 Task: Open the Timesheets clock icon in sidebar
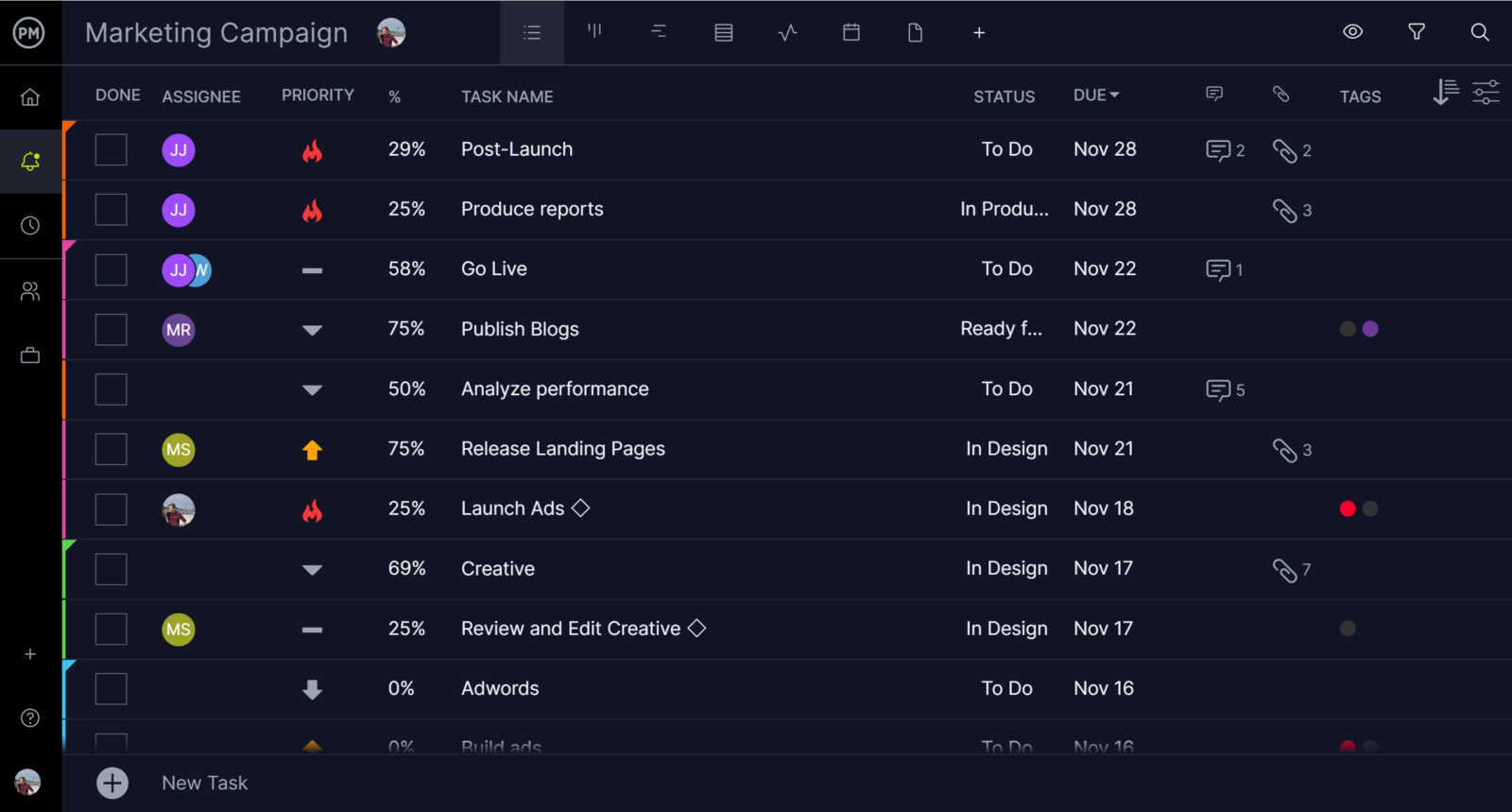point(29,225)
